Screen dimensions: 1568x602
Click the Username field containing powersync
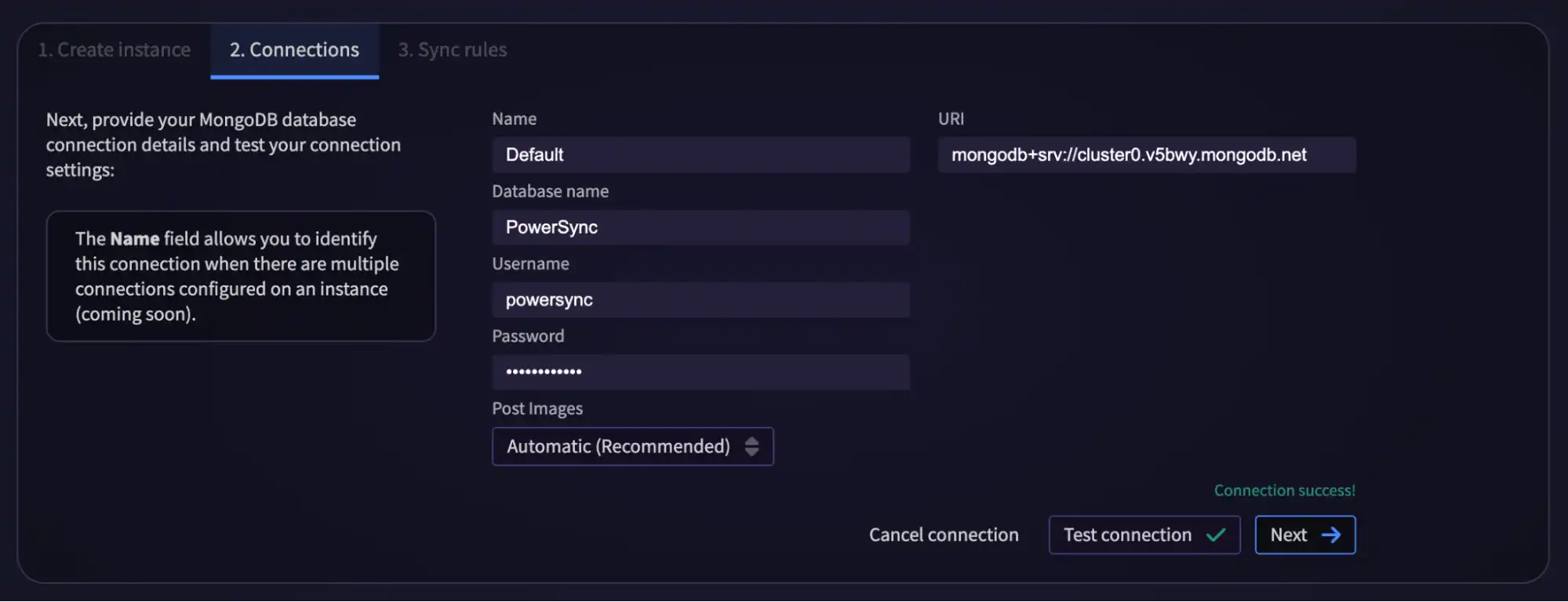[700, 299]
